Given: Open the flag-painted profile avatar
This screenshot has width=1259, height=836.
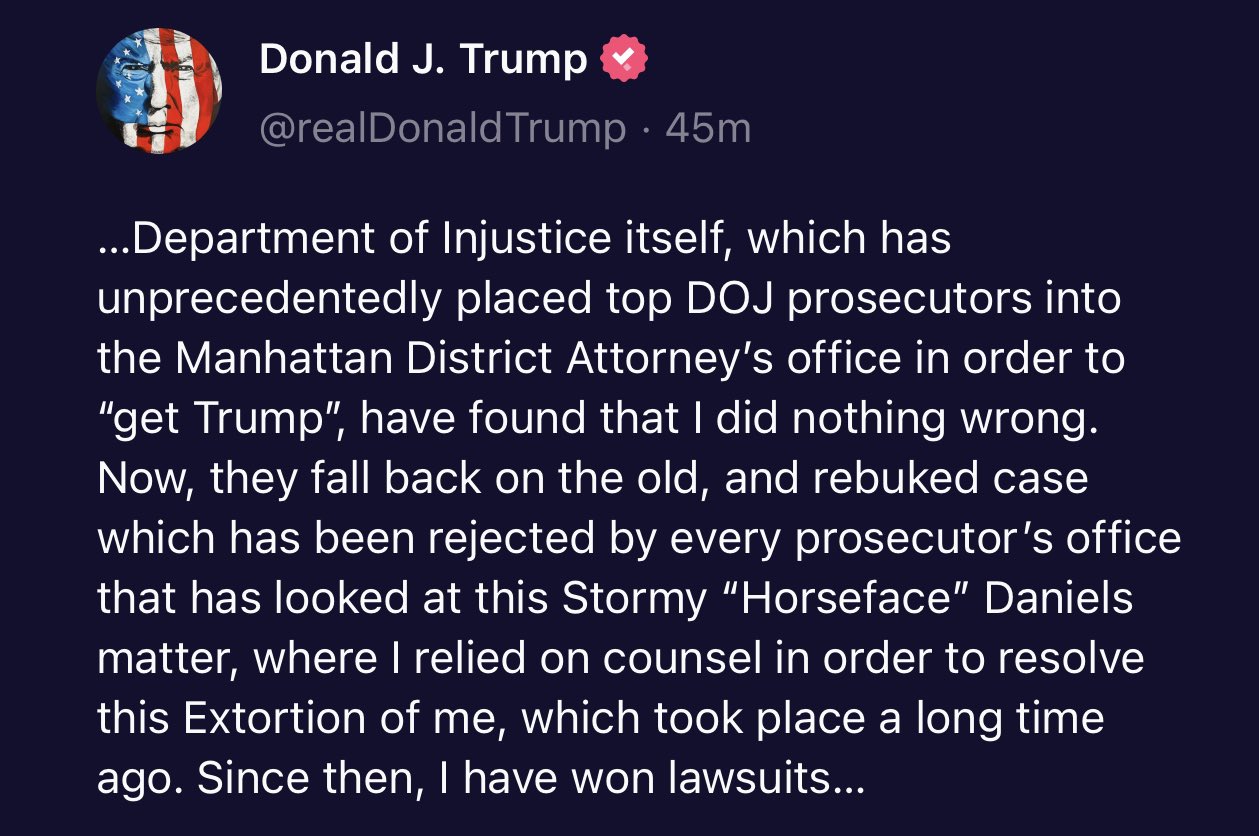Looking at the screenshot, I should [x=159, y=90].
